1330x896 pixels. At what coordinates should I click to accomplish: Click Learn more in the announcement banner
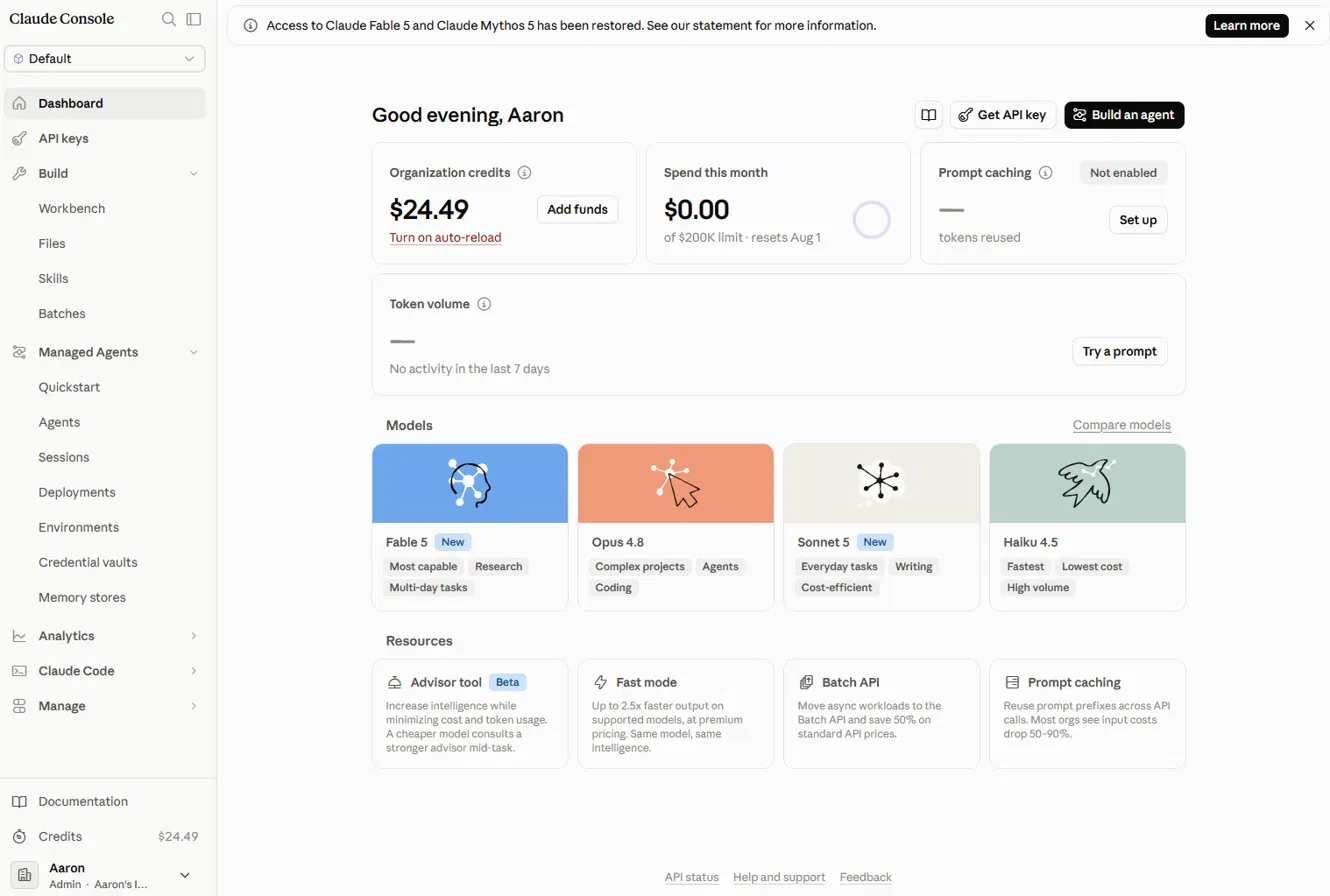point(1246,26)
